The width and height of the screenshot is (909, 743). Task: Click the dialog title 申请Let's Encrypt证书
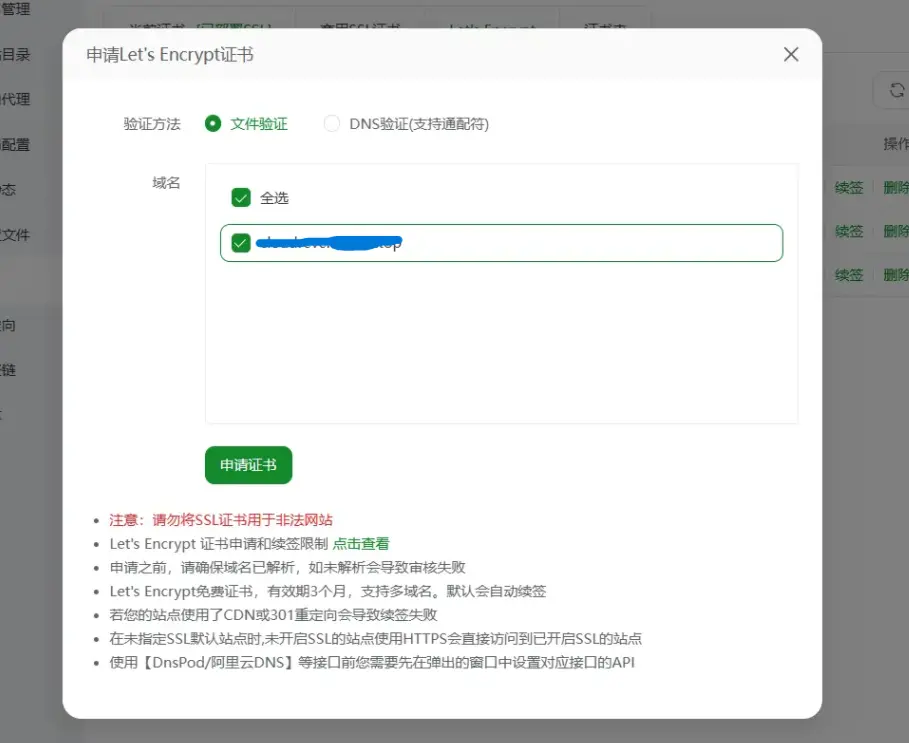coord(170,54)
